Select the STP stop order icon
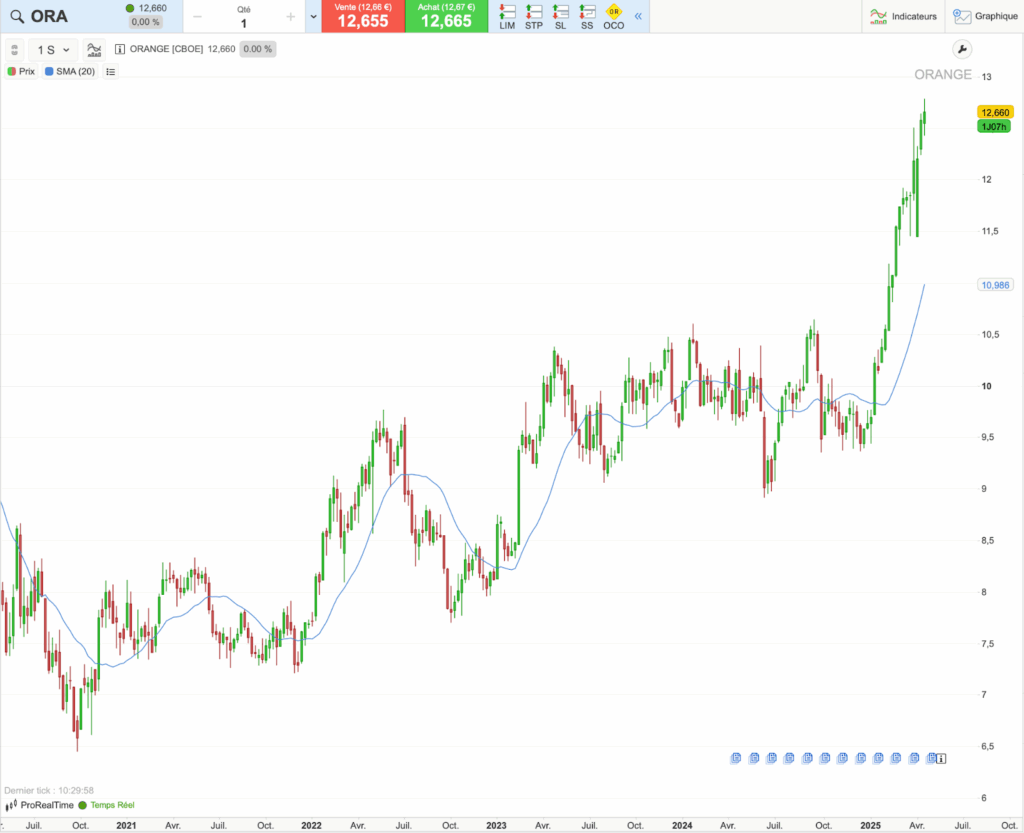This screenshot has height=833, width=1024. pos(534,16)
